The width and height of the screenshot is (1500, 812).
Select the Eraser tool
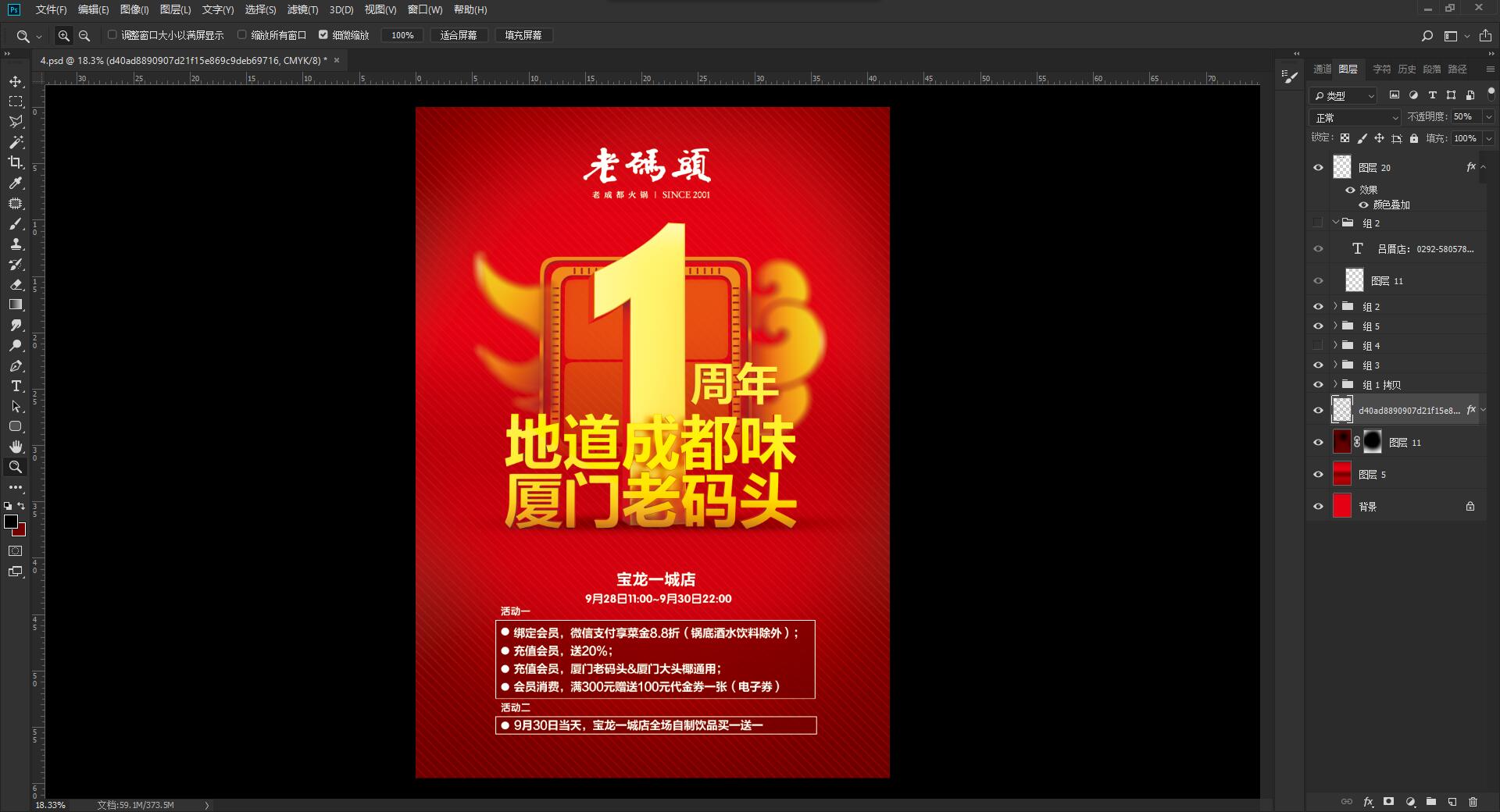(16, 284)
